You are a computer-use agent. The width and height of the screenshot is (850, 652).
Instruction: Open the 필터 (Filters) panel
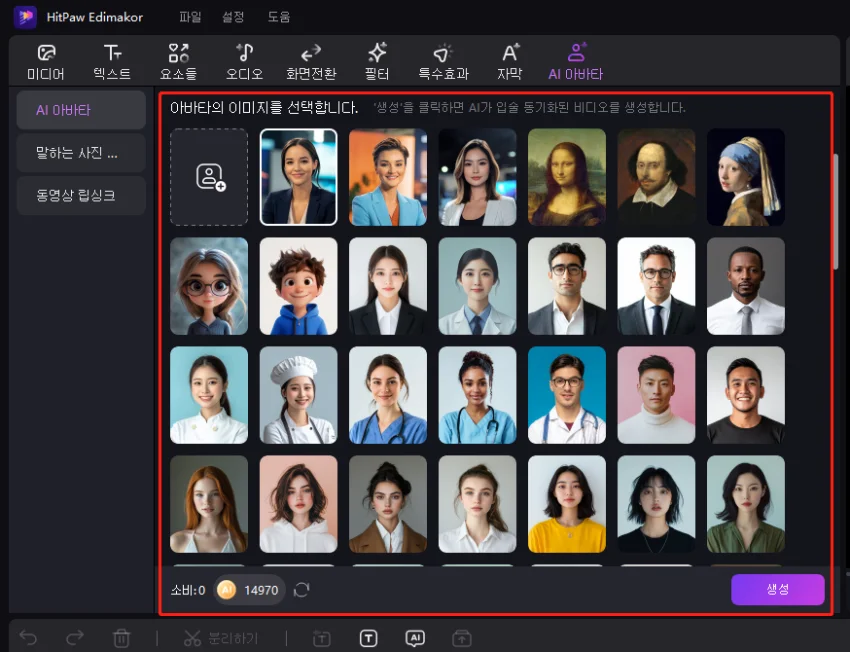pyautogui.click(x=377, y=61)
